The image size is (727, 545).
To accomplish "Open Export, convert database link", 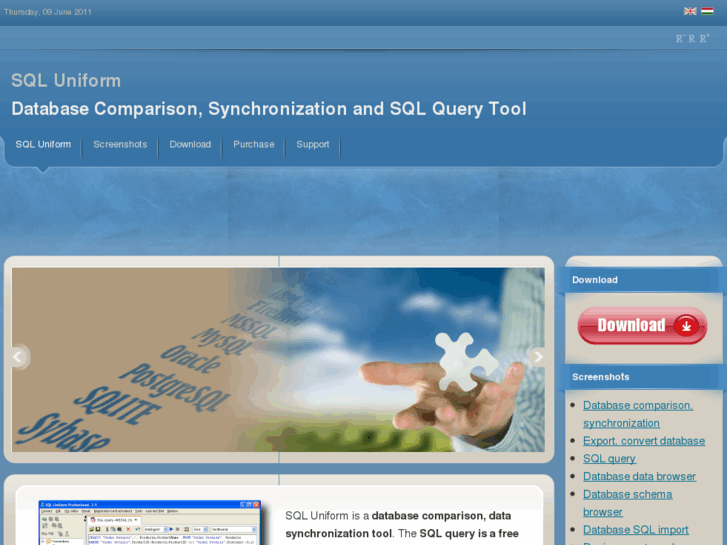I will click(x=644, y=441).
